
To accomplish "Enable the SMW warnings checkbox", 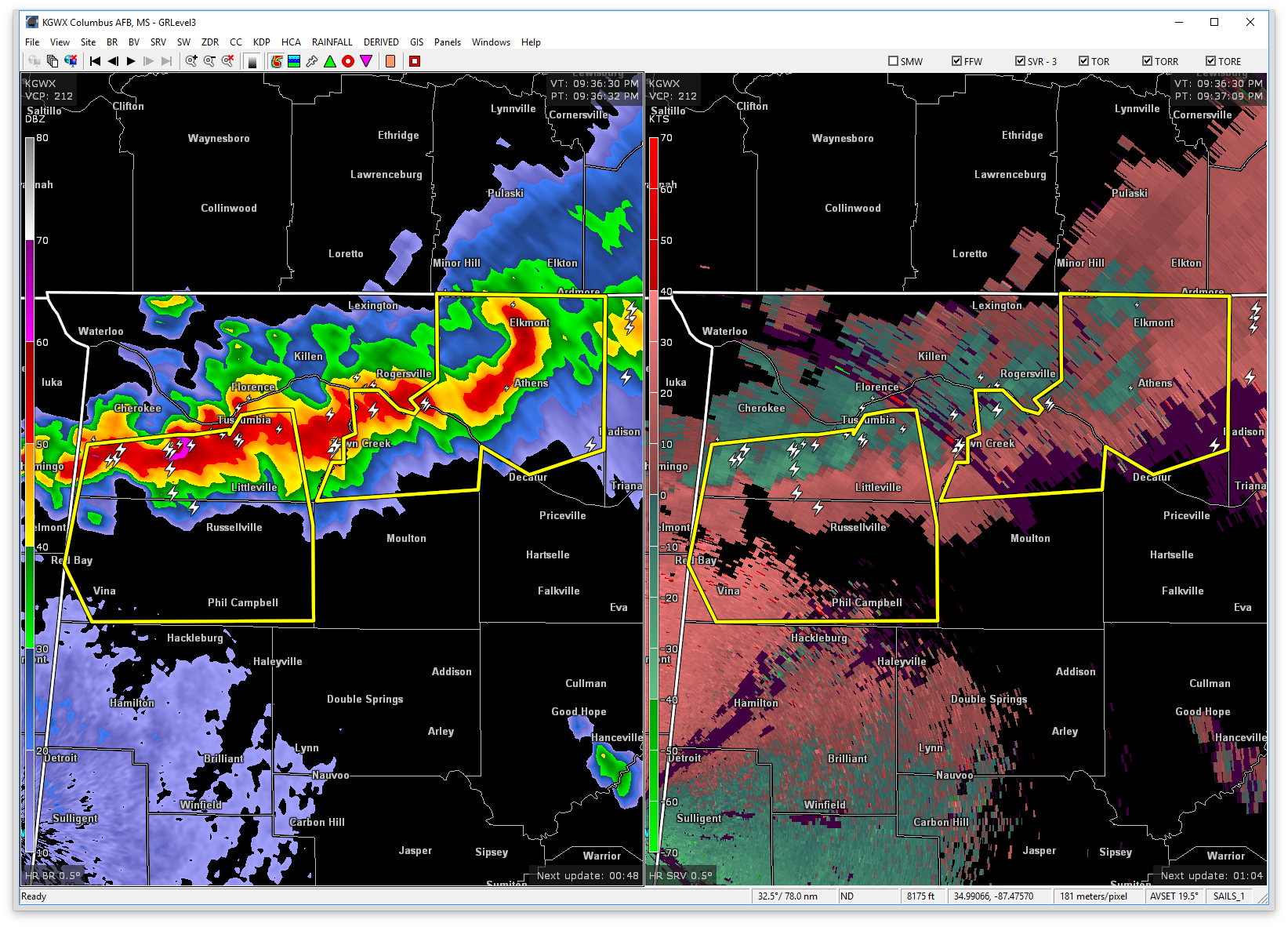I will pos(893,61).
